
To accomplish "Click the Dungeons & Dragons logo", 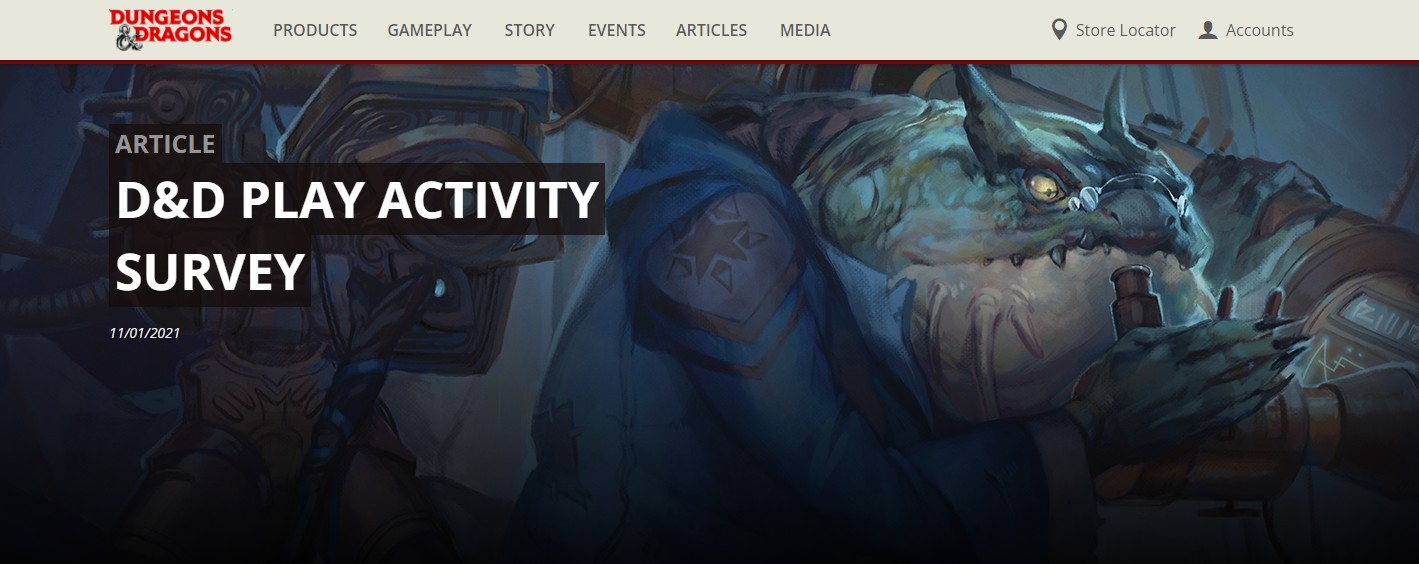I will (x=170, y=30).
